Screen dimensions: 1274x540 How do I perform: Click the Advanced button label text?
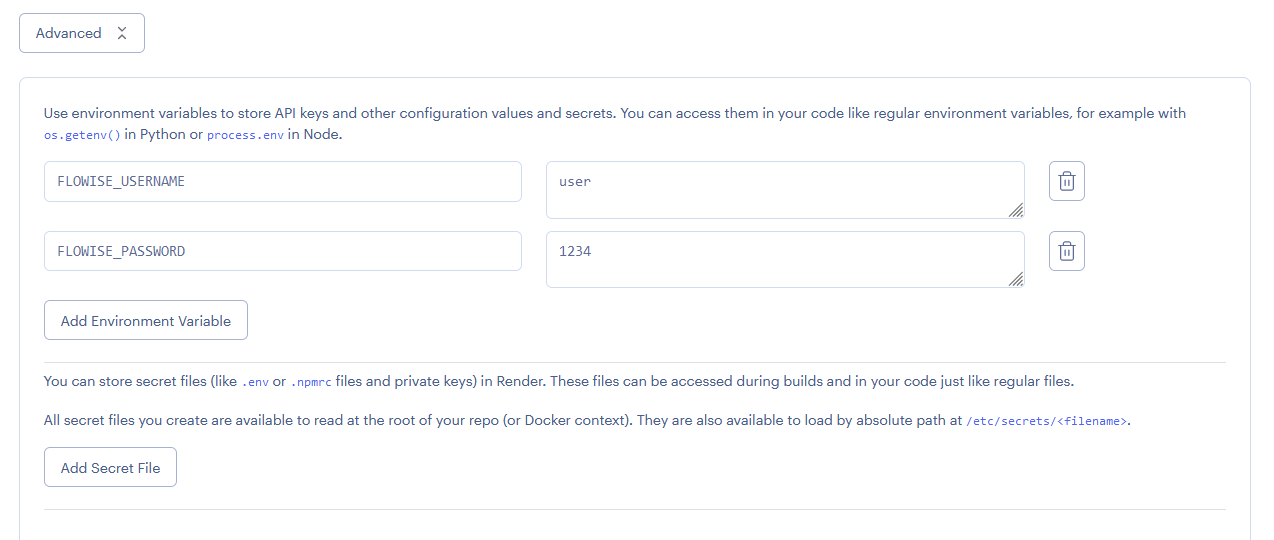pyautogui.click(x=68, y=33)
